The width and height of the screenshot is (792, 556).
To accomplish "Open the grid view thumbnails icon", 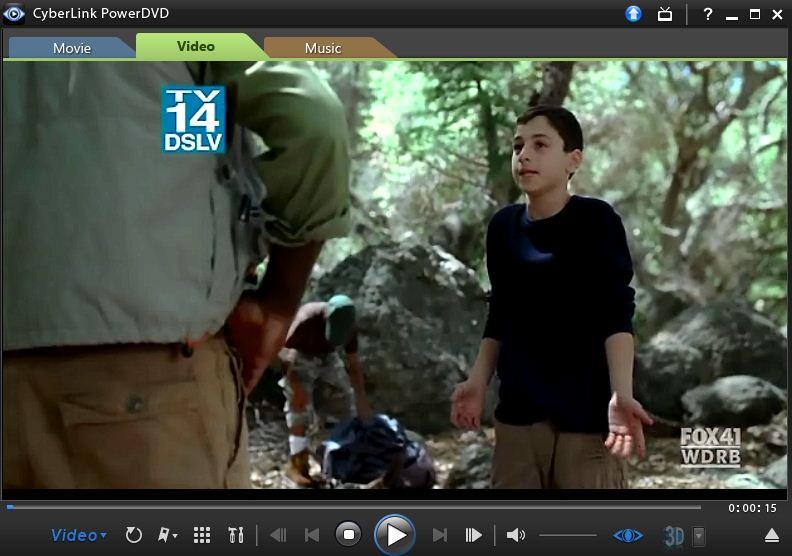I will click(202, 535).
